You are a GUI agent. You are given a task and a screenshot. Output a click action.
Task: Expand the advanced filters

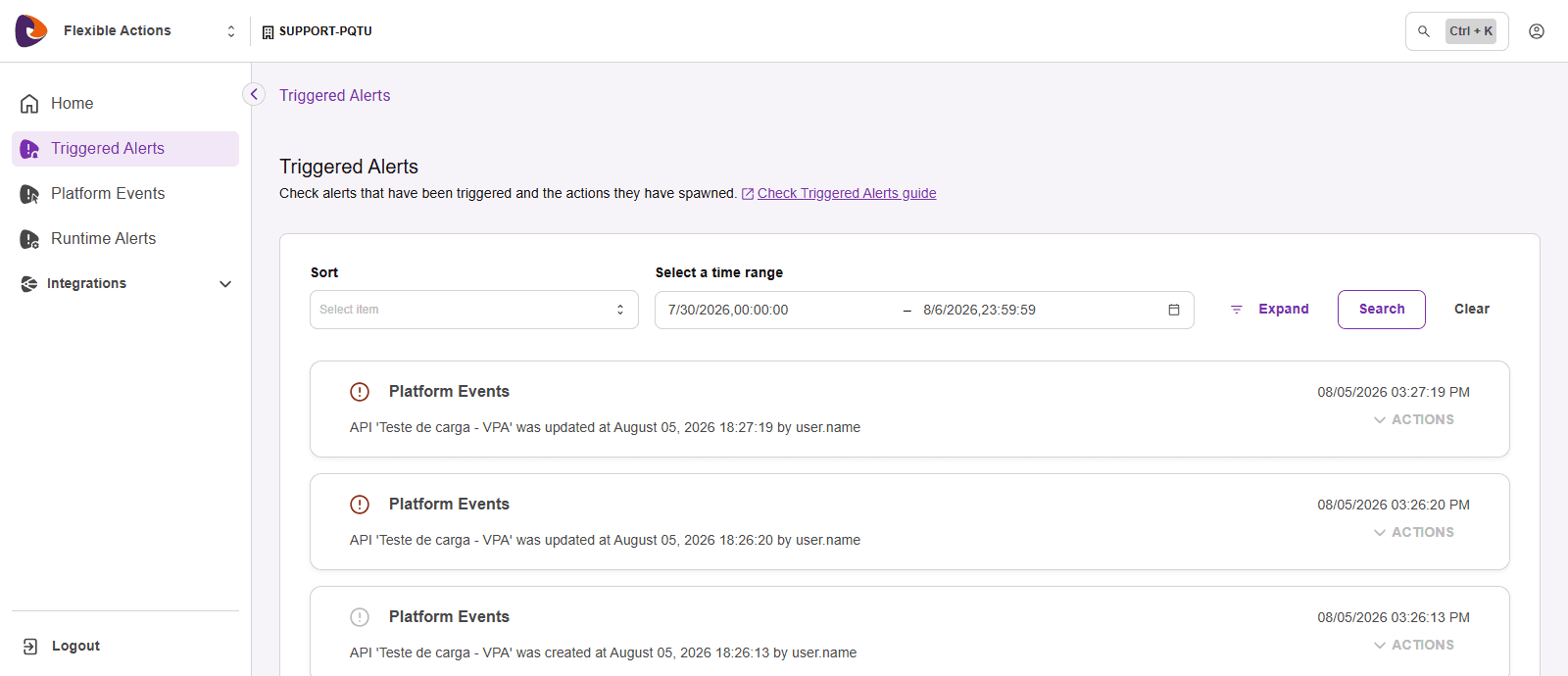pyautogui.click(x=1284, y=310)
